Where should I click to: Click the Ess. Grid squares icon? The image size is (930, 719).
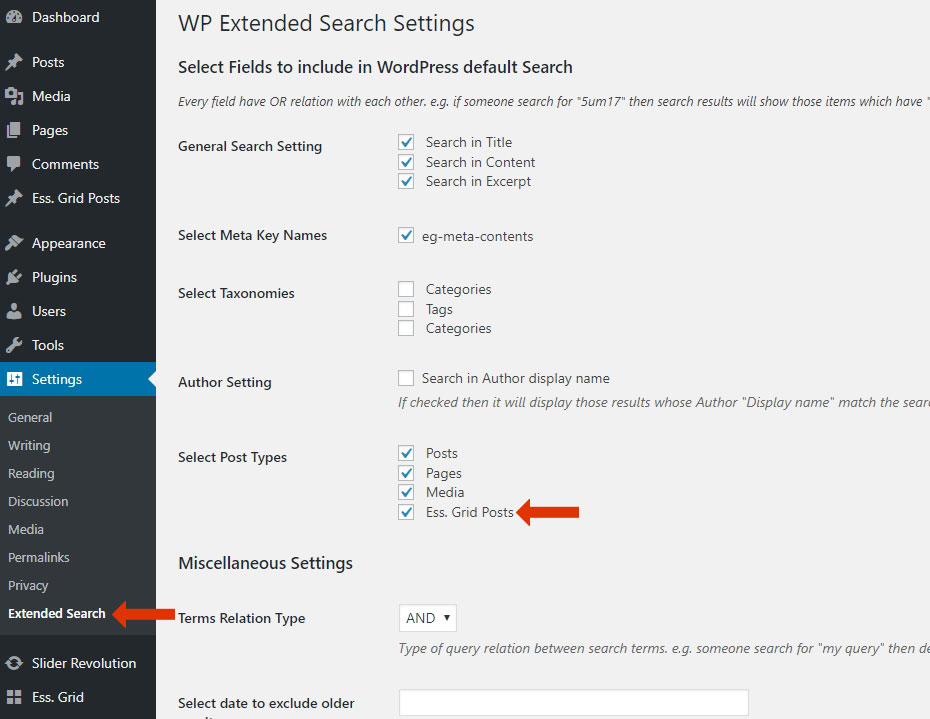[x=14, y=697]
